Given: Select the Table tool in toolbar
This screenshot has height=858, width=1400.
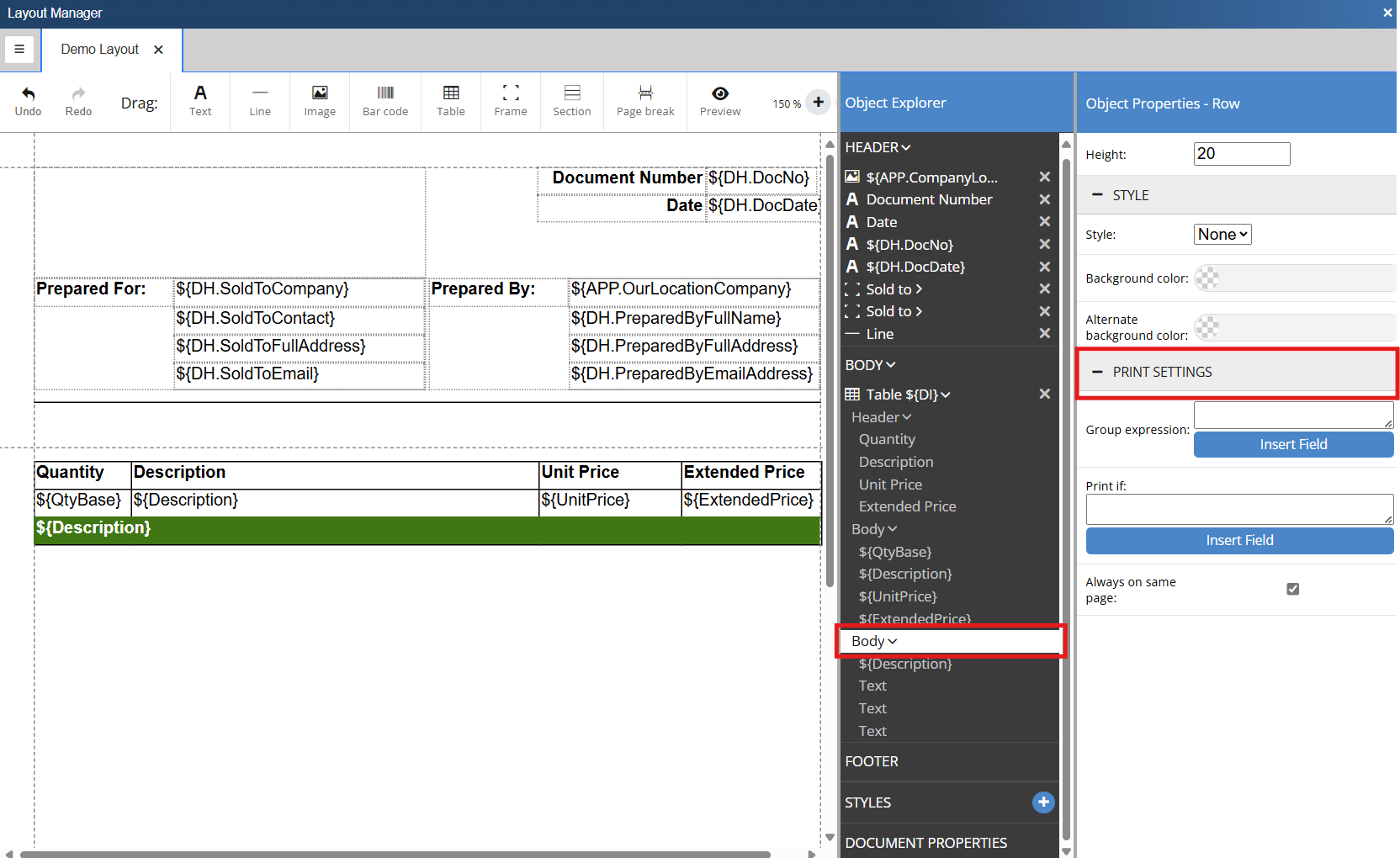Looking at the screenshot, I should tap(451, 101).
